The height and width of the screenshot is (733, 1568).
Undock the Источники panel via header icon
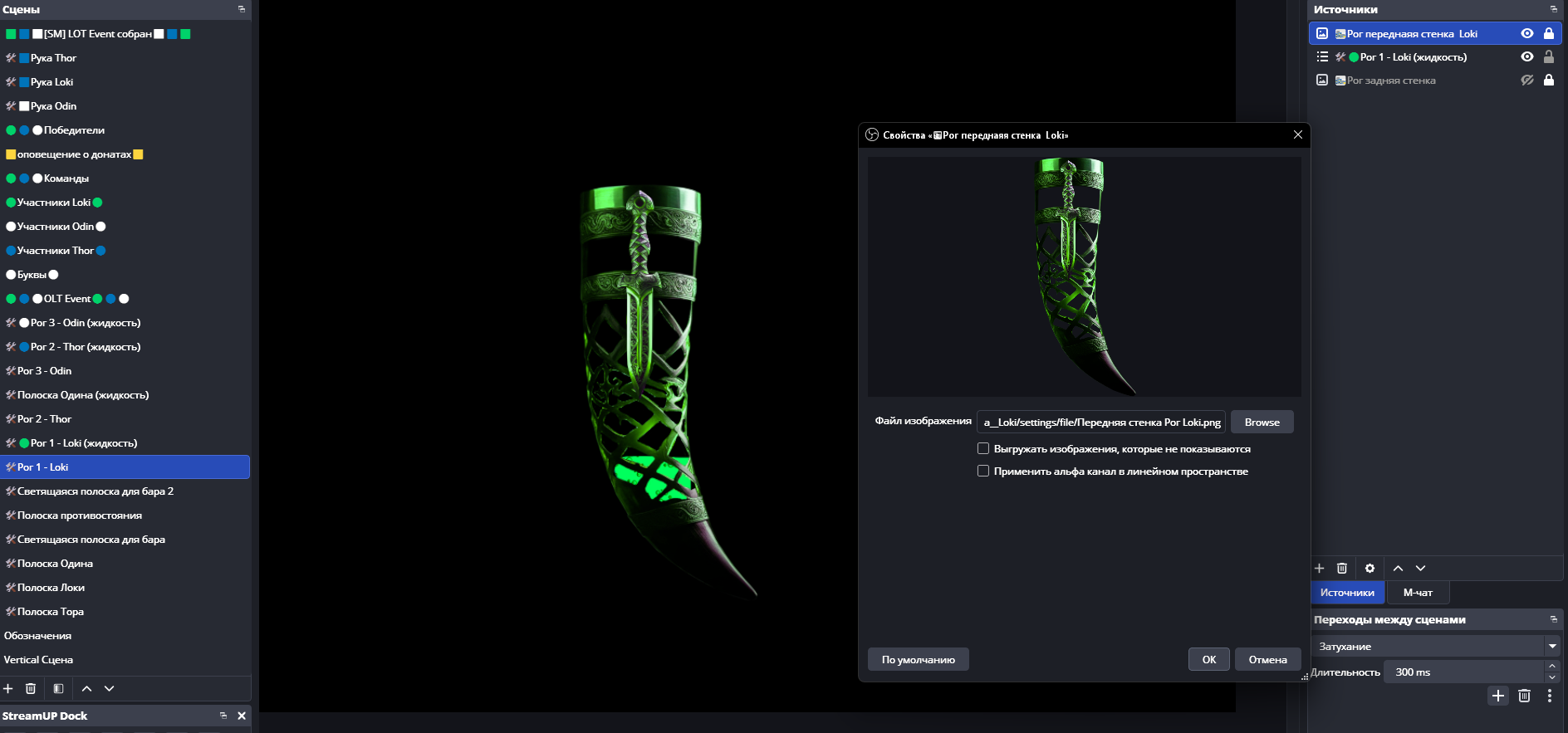[1553, 9]
